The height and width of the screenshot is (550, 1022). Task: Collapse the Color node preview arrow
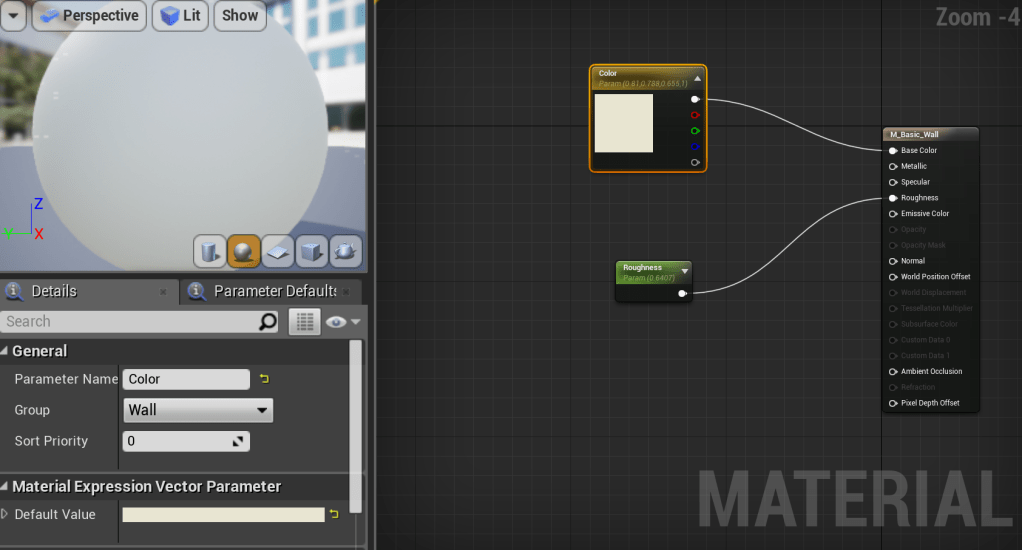[698, 78]
